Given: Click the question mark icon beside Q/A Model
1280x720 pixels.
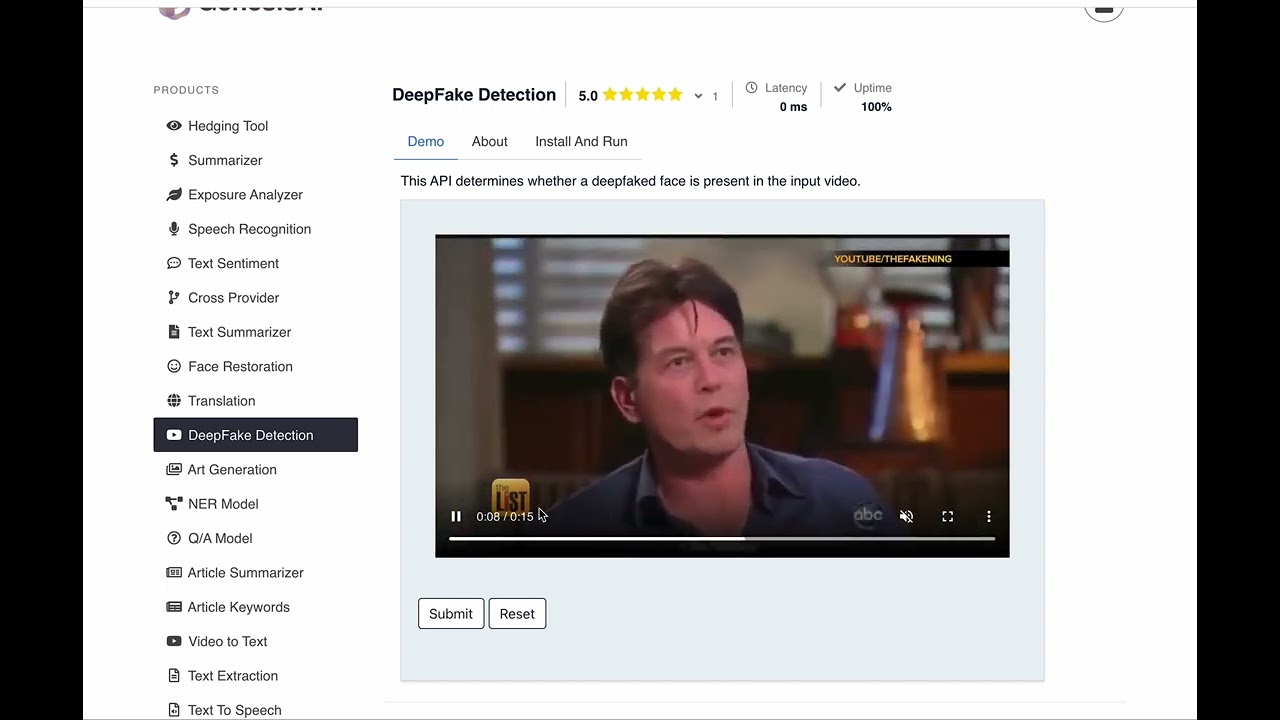Looking at the screenshot, I should coord(174,538).
